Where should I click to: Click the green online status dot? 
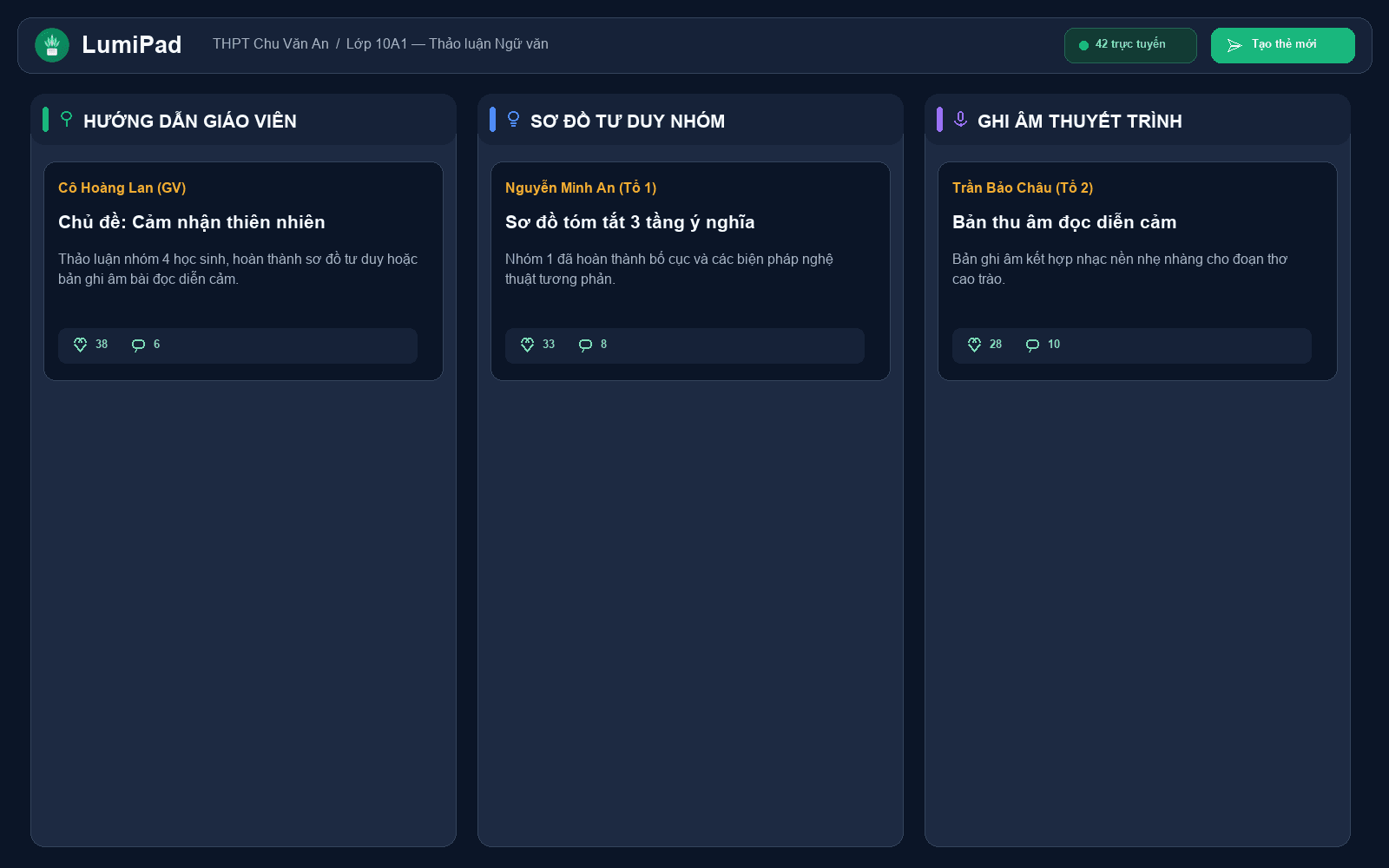tap(1083, 45)
